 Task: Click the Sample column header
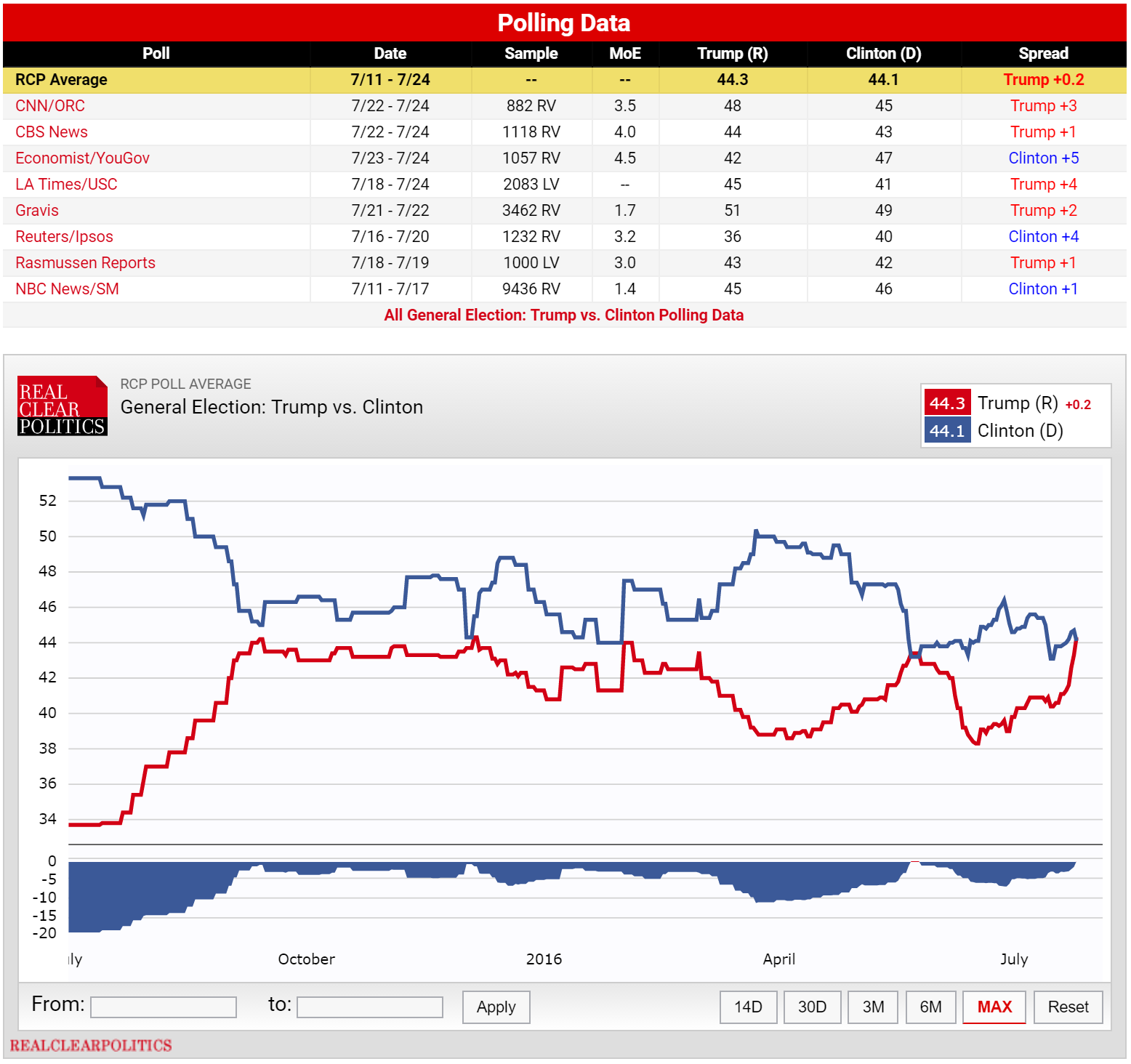pyautogui.click(x=531, y=54)
